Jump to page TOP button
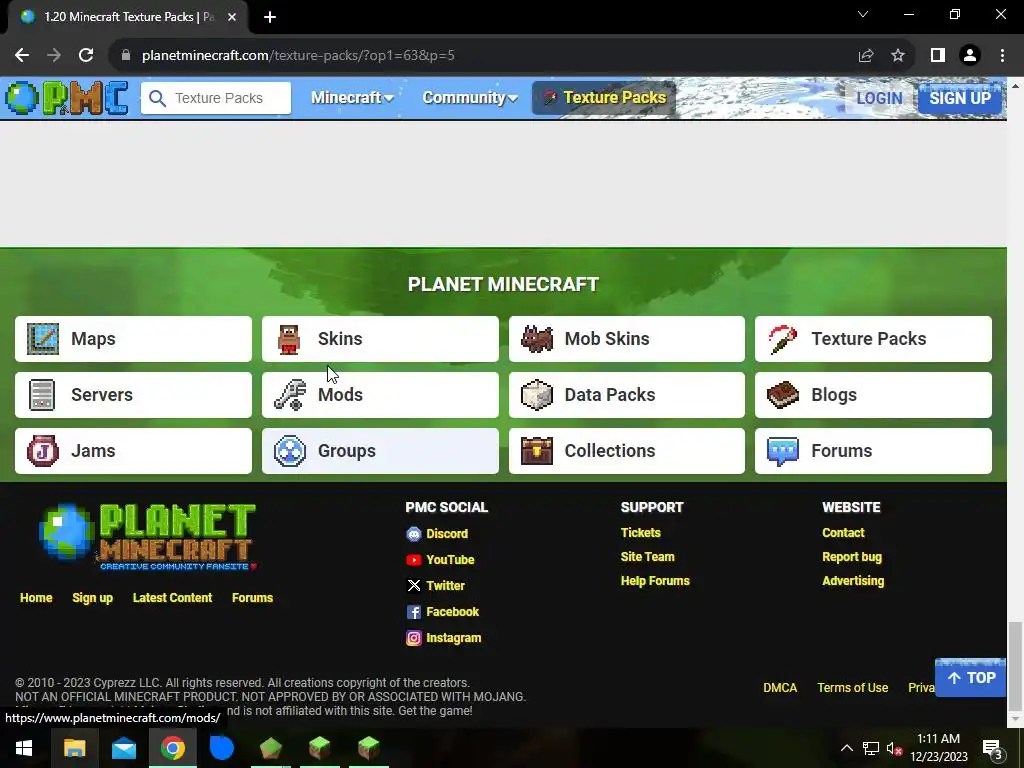Viewport: 1024px width, 768px height. (x=970, y=678)
